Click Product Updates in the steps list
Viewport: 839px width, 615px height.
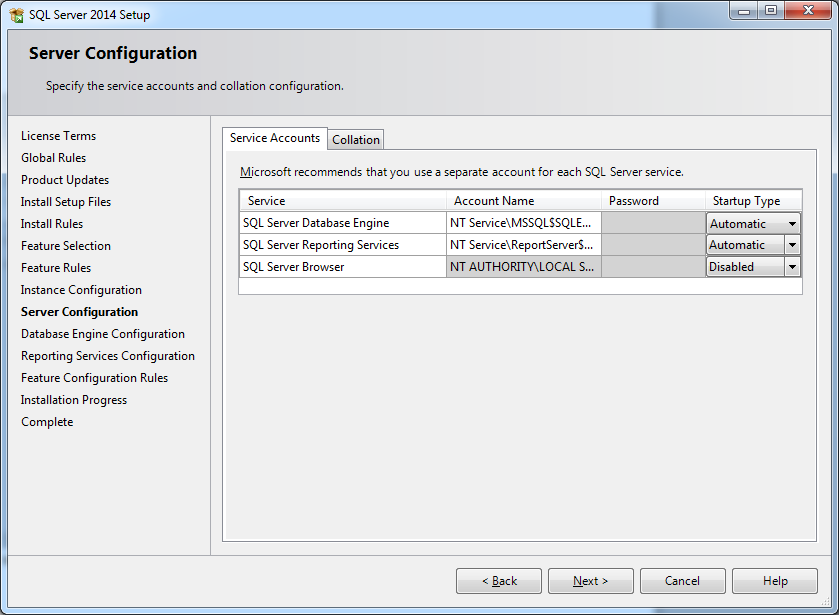click(65, 180)
